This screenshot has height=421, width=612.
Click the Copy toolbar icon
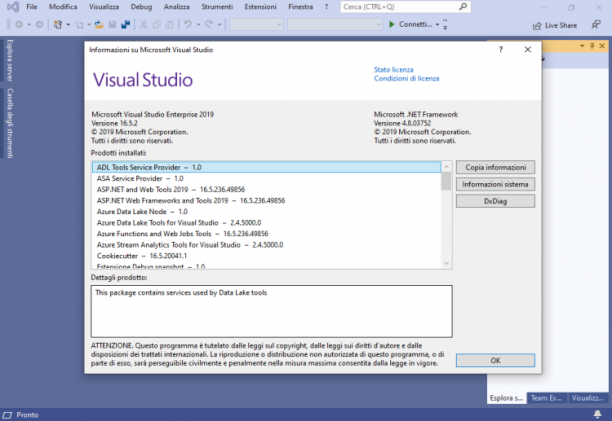(x=157, y=25)
